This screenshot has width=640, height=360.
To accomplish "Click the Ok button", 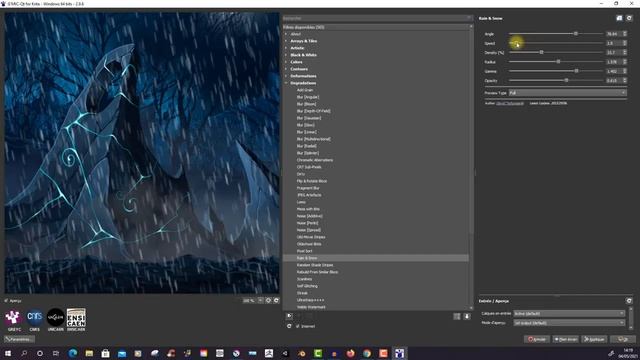I will [623, 339].
